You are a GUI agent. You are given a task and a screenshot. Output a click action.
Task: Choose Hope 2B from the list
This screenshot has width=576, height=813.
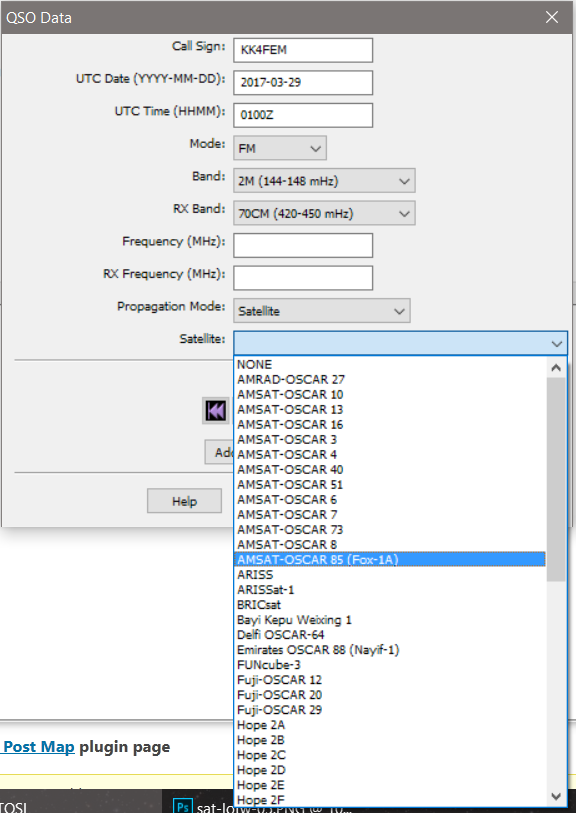[390, 740]
